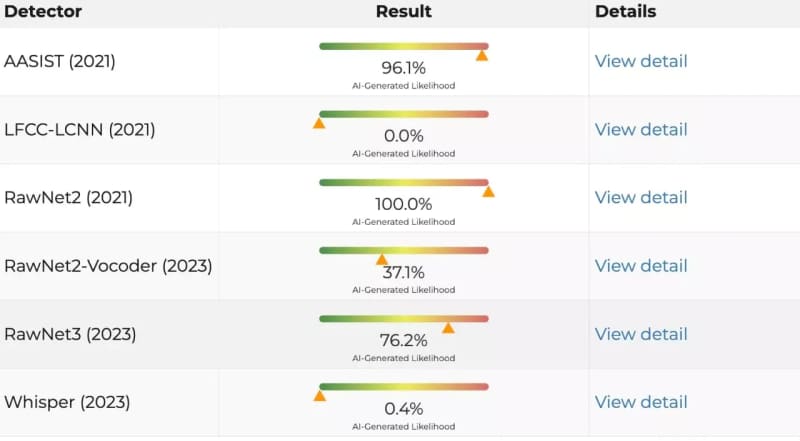Click the Detector column header

point(44,12)
